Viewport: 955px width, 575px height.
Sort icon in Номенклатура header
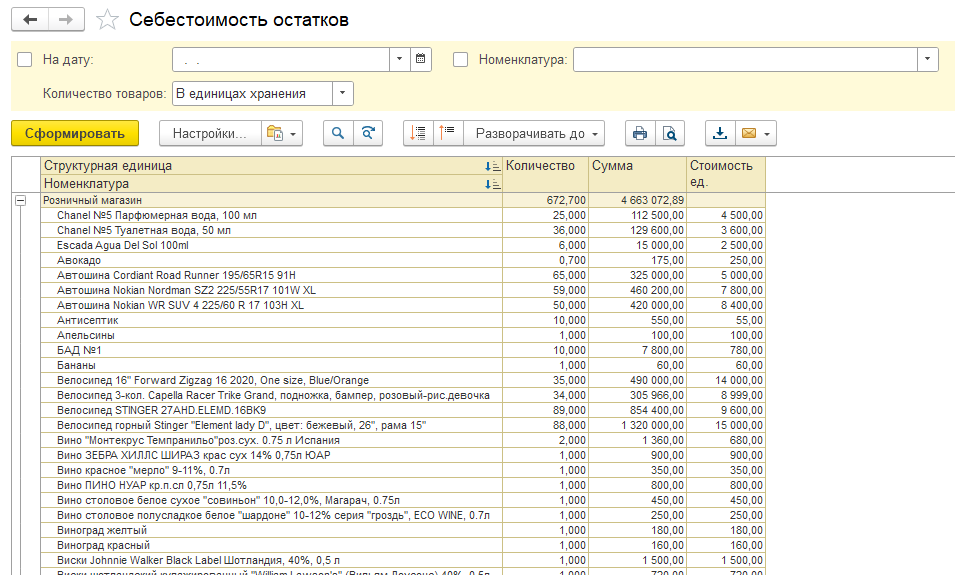click(492, 184)
